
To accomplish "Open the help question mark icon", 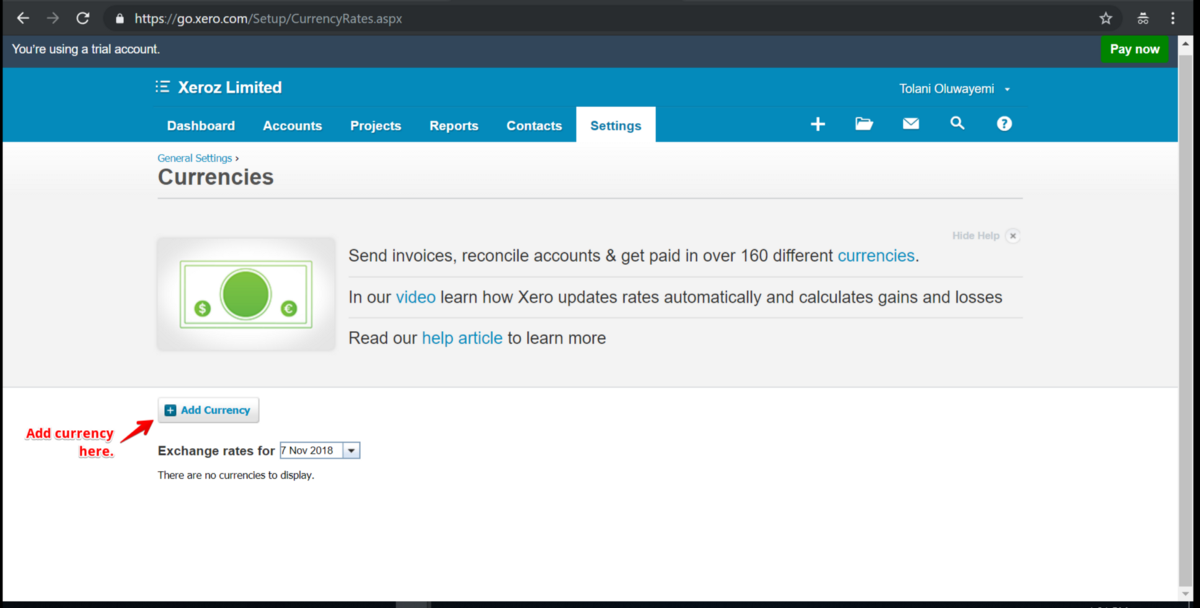I will [x=1004, y=124].
